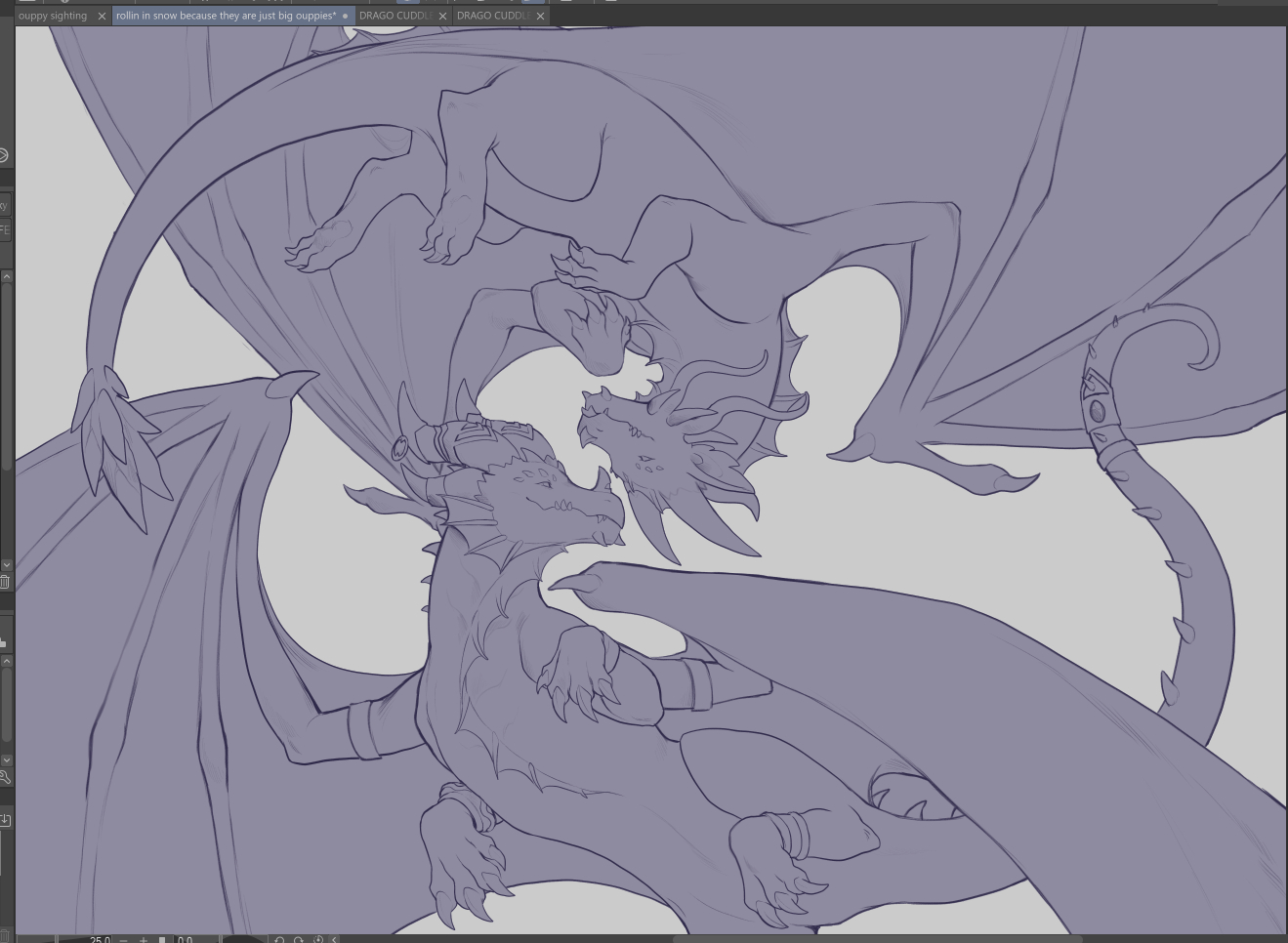Close the rightmost DRAGO CUDDLE tab
Image resolution: width=1288 pixels, height=943 pixels.
(540, 16)
